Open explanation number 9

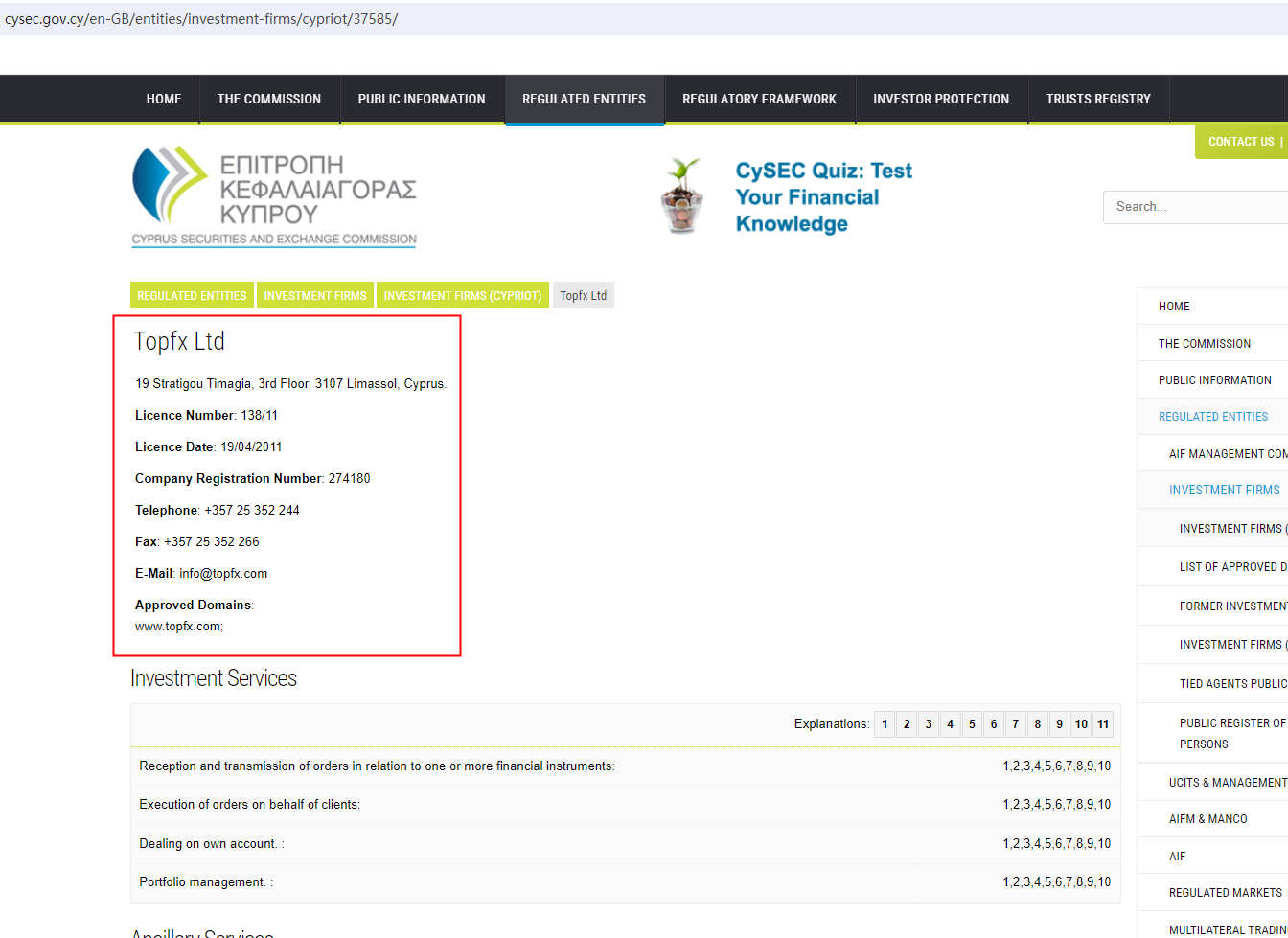1059,724
